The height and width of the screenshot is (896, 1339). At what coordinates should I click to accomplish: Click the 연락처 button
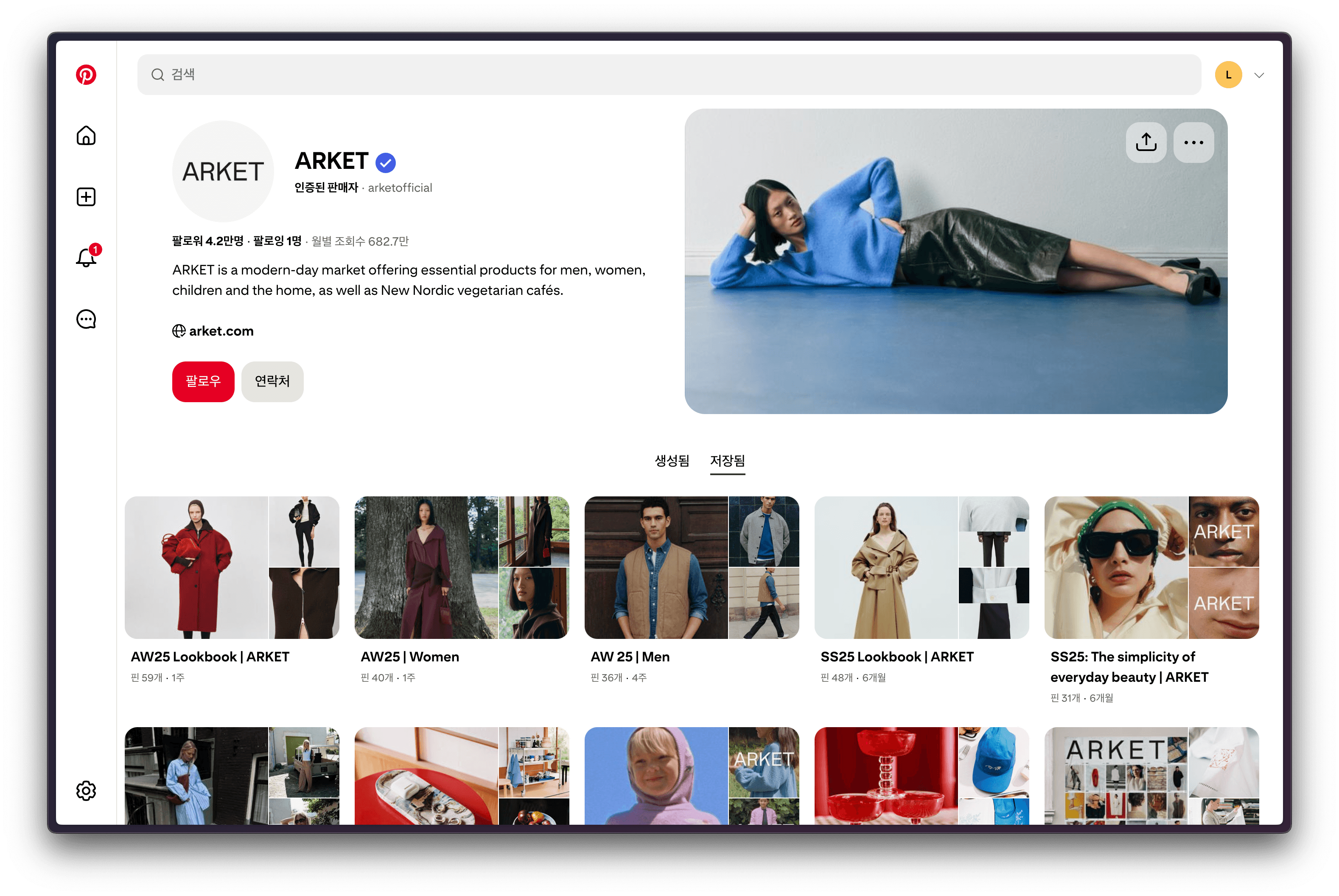click(272, 381)
